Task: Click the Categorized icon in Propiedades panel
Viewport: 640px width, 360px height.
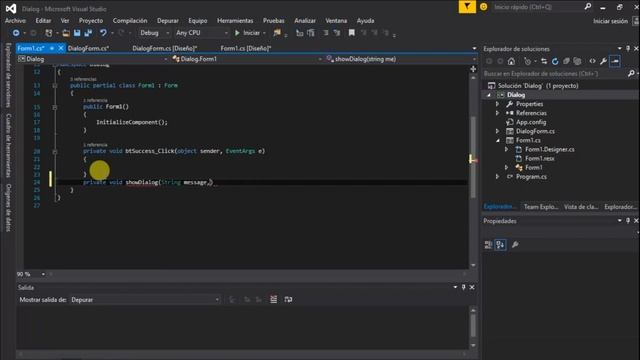Action: pos(488,244)
